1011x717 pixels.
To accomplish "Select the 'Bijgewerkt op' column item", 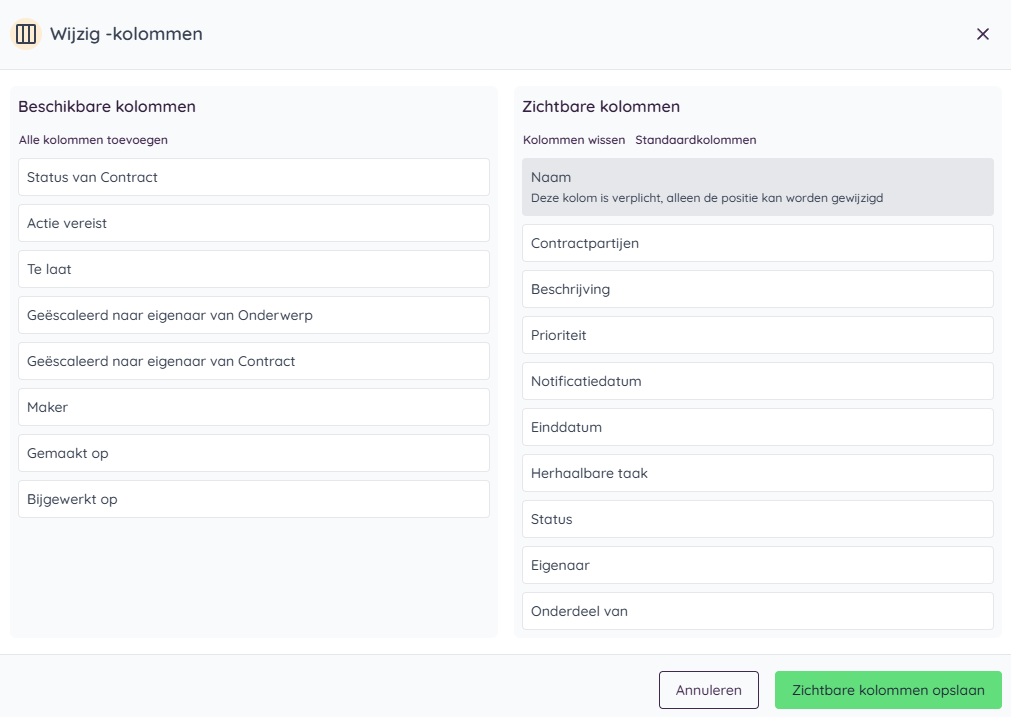I will [253, 499].
